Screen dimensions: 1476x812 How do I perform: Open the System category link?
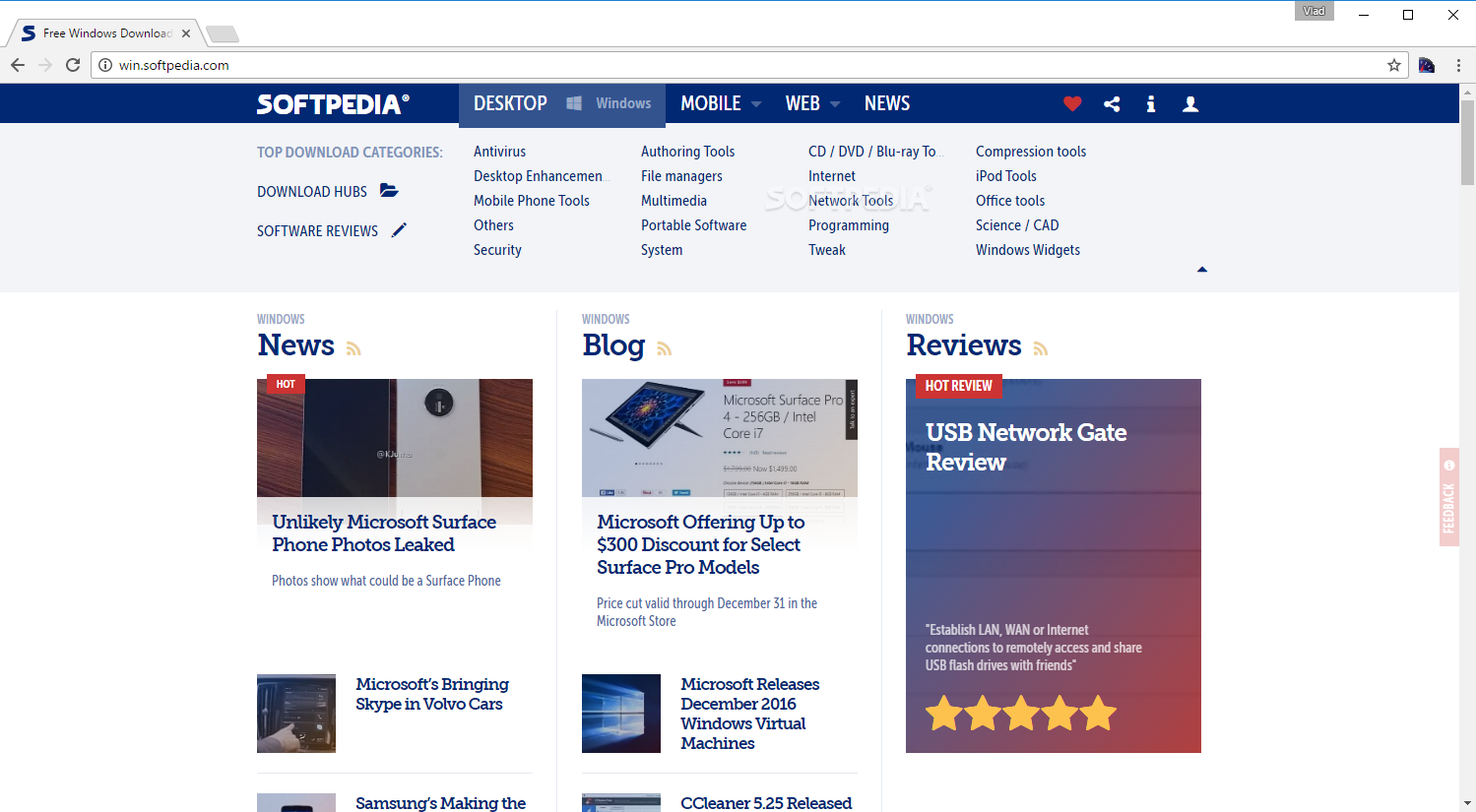[x=662, y=250]
